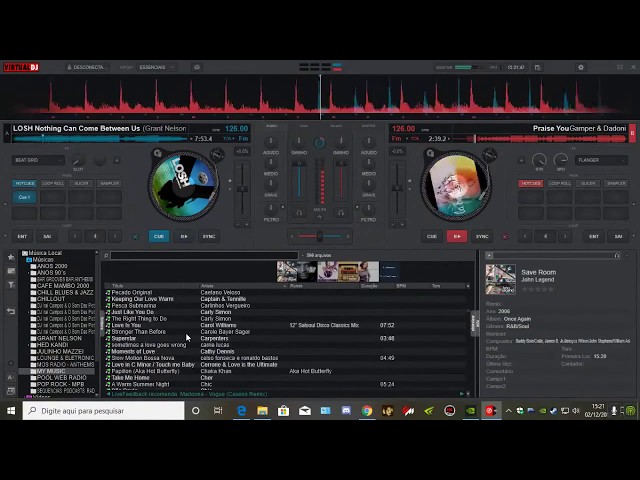640x480 pixels.
Task: Click the font size A icon in sidebar
Action: tap(11, 377)
